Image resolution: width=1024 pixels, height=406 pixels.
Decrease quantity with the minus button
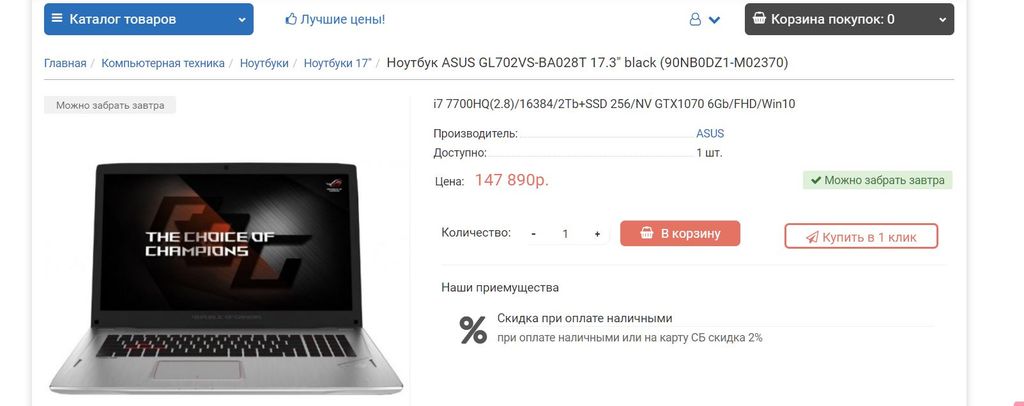(x=534, y=234)
